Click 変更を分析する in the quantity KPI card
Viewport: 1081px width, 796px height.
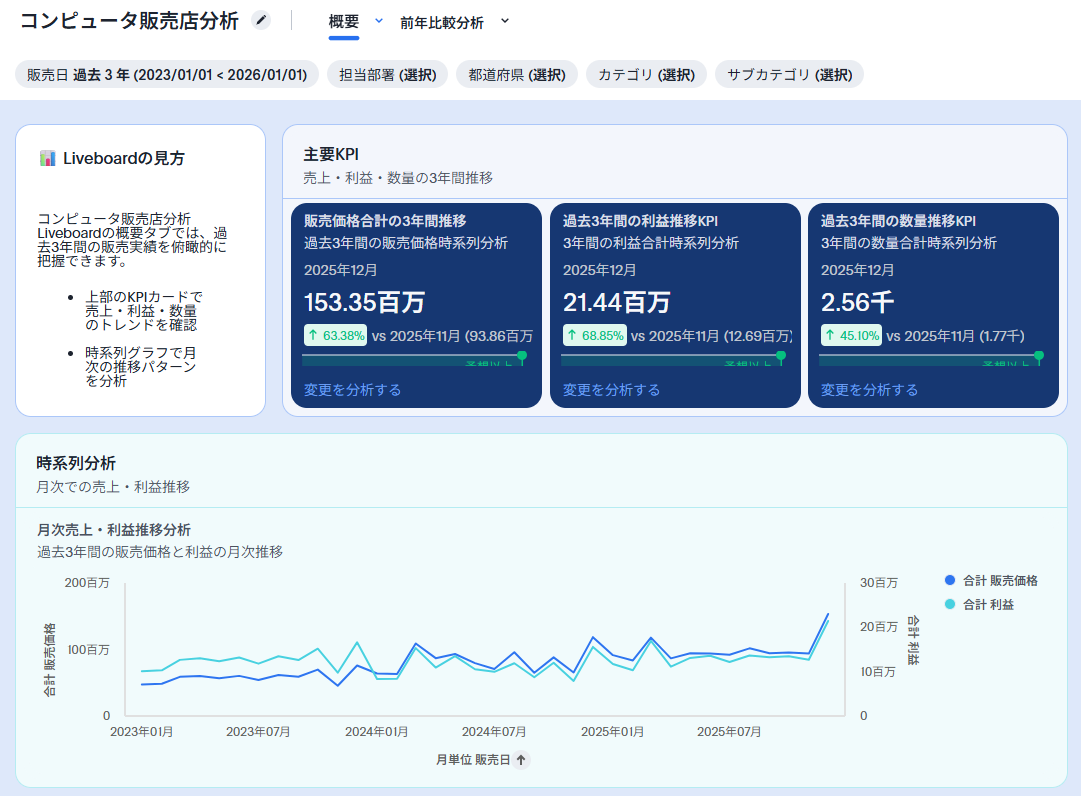click(x=869, y=390)
